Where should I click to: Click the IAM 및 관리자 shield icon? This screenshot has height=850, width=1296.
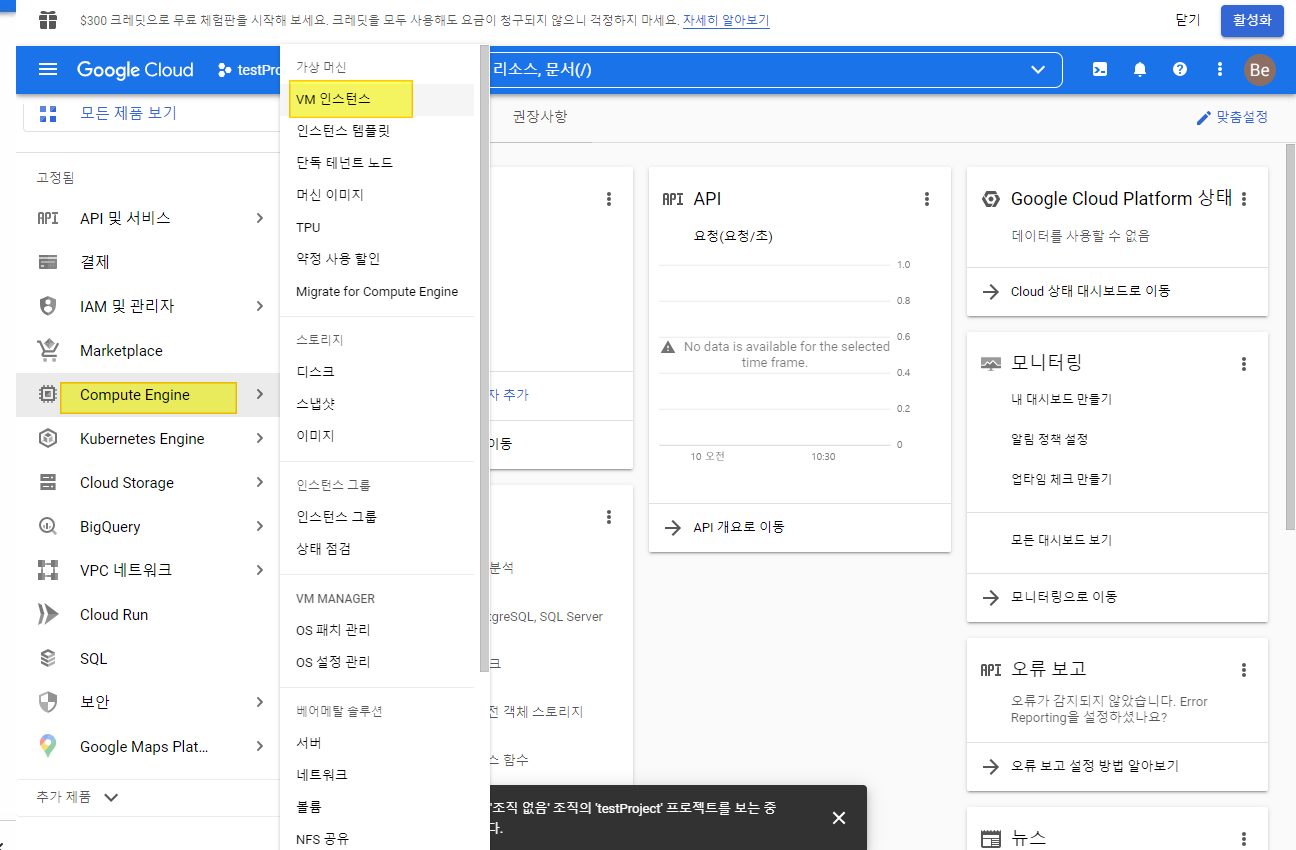(x=47, y=306)
